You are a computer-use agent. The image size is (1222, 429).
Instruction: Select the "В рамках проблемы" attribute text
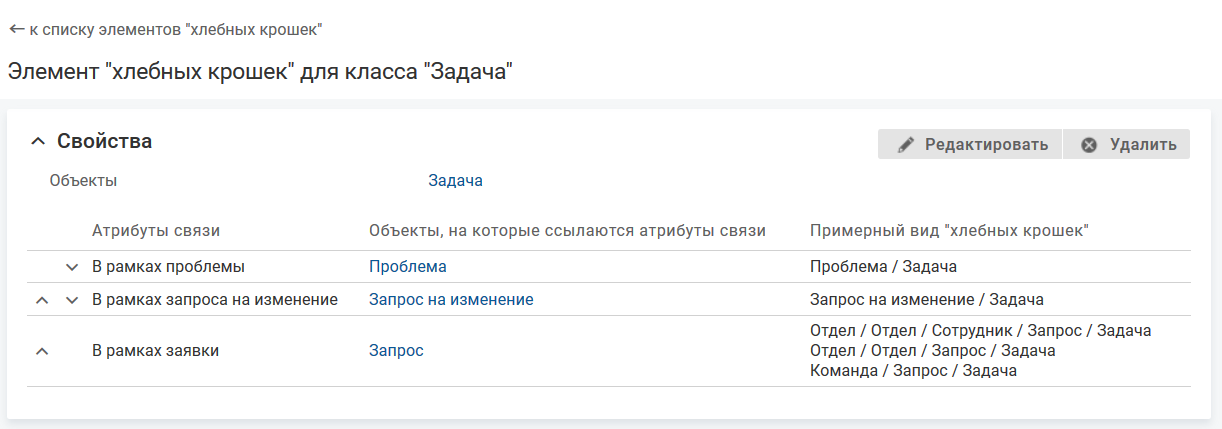pos(168,267)
